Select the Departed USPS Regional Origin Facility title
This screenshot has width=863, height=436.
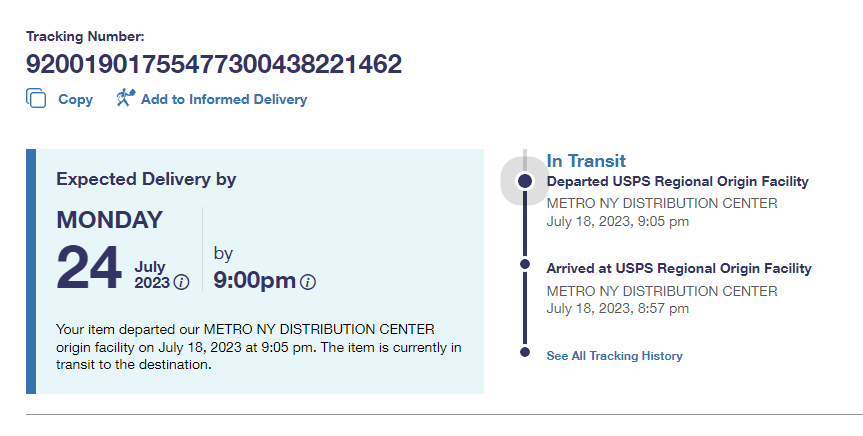click(677, 182)
